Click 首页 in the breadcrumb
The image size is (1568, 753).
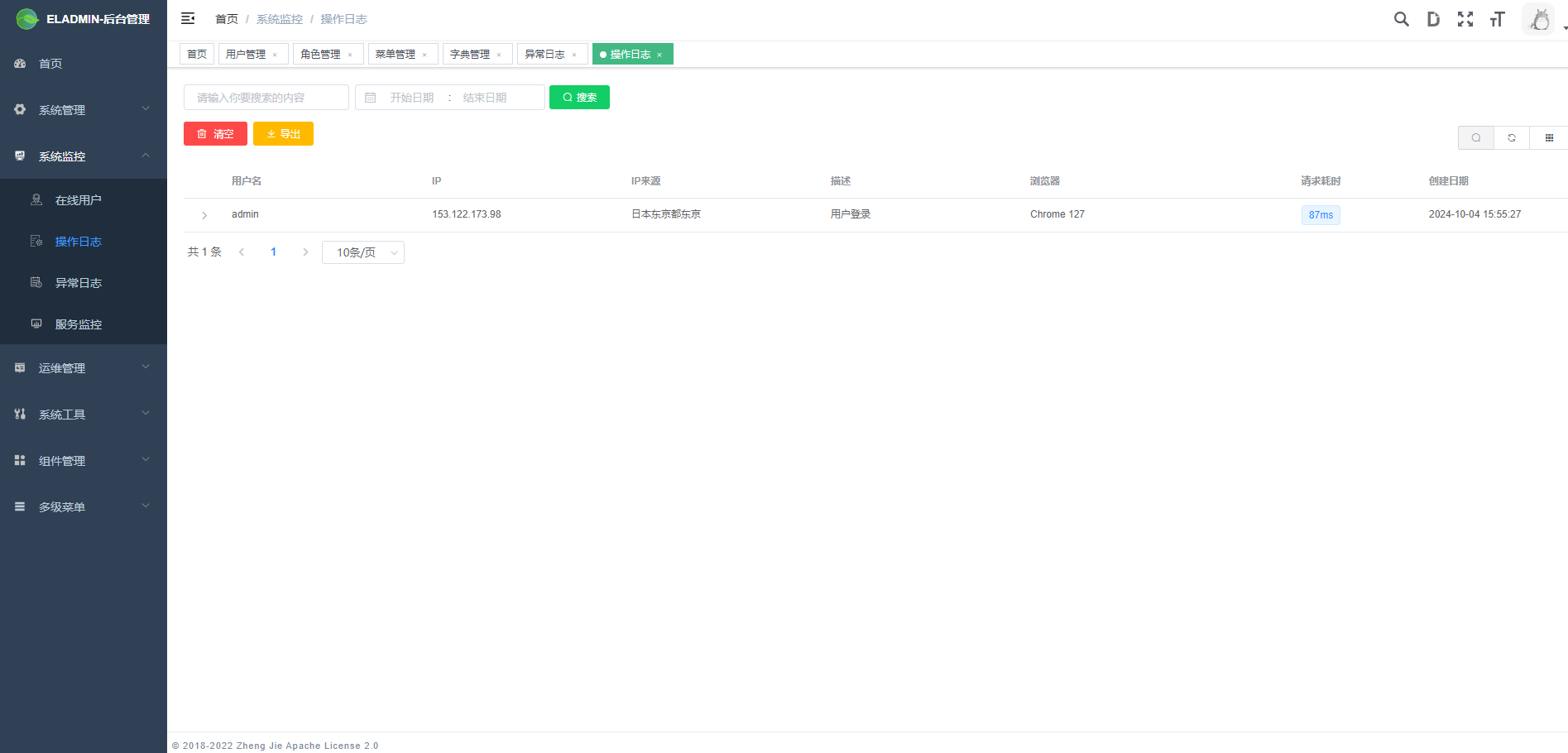pos(227,19)
